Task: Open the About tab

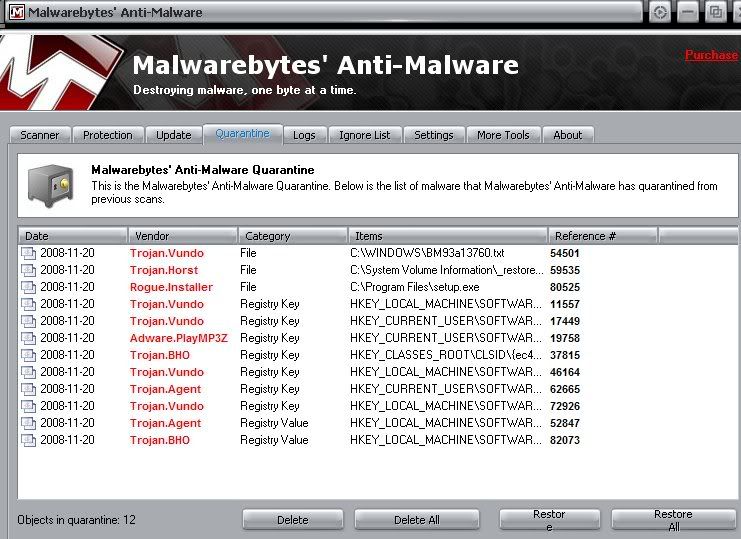Action: [x=568, y=135]
